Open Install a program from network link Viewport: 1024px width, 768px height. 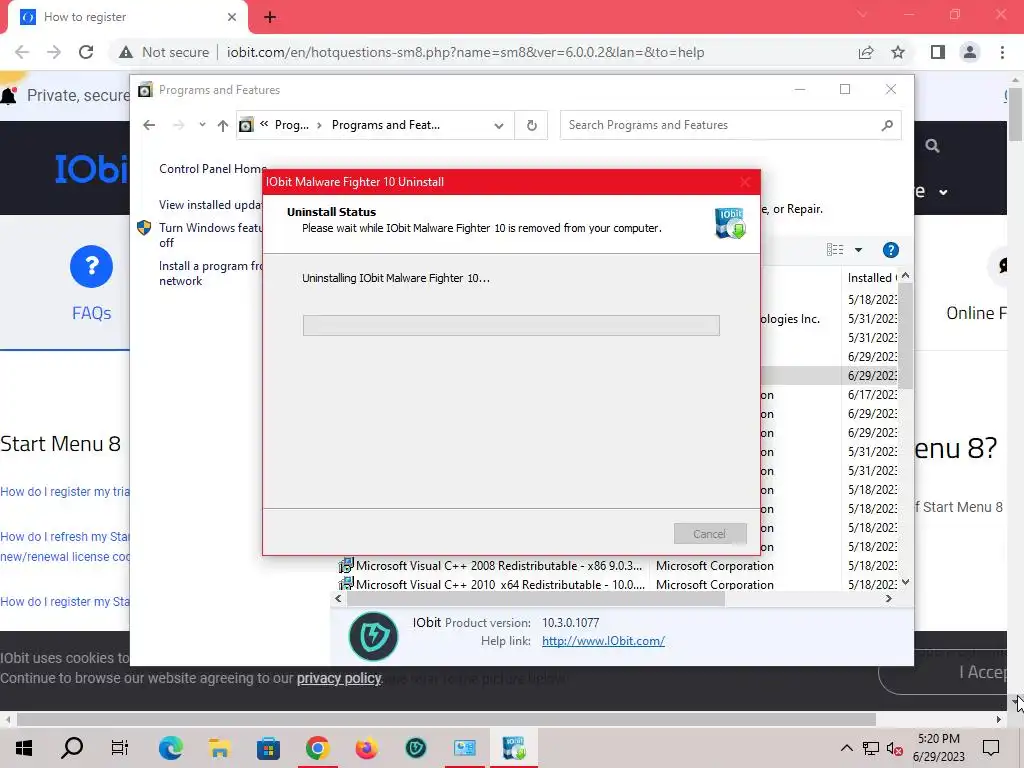click(210, 273)
